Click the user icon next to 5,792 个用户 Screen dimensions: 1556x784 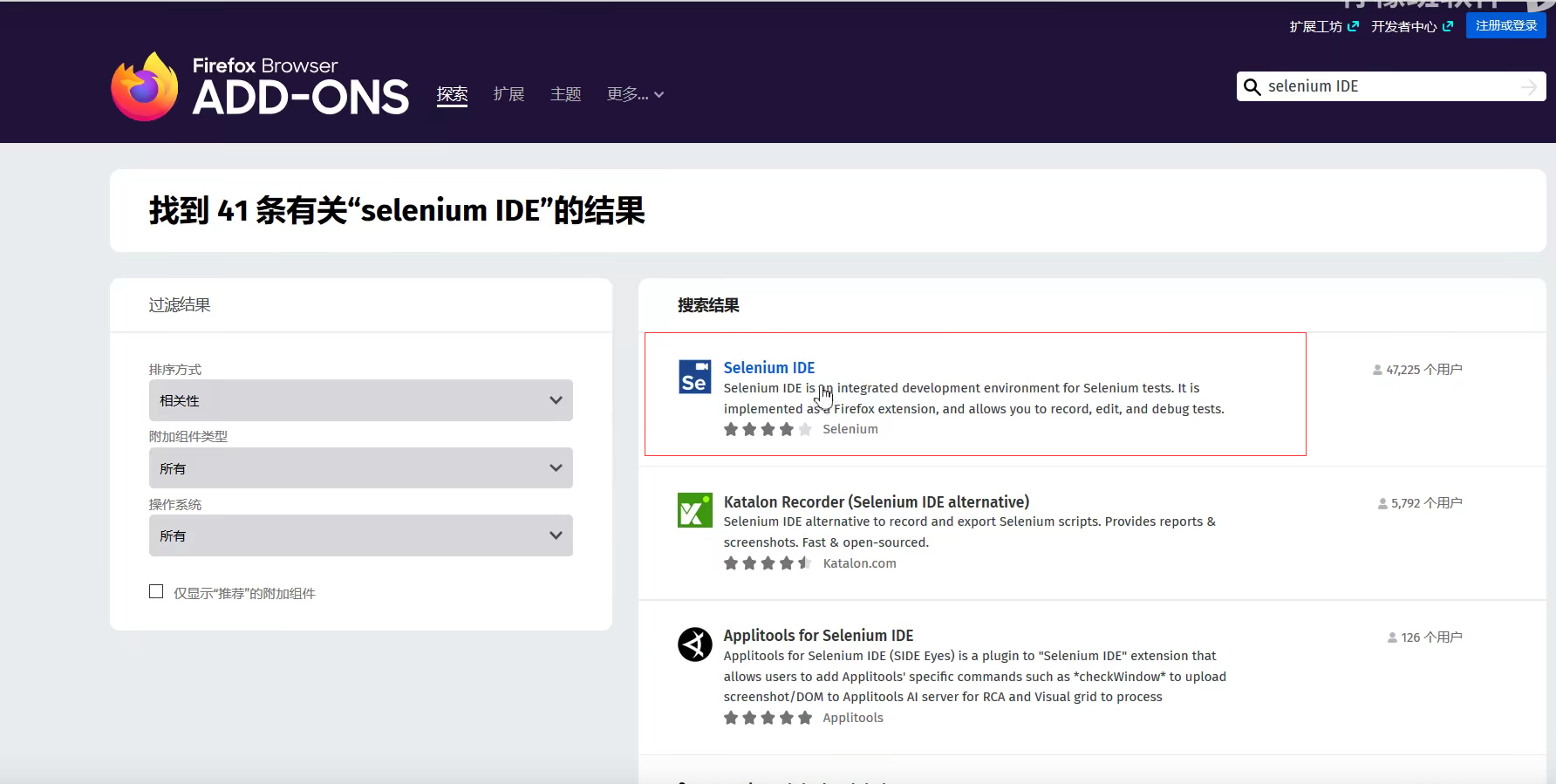coord(1382,503)
